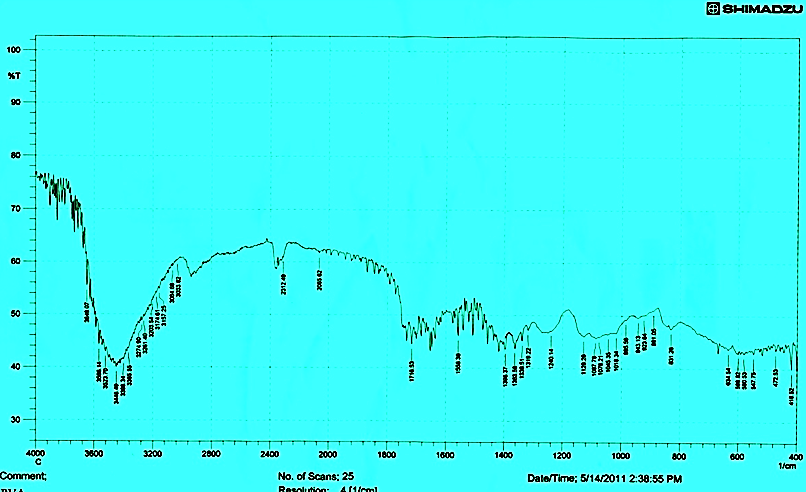This screenshot has width=806, height=492.
Task: Click the 1000 x-axis tick value
Action: (x=620, y=455)
